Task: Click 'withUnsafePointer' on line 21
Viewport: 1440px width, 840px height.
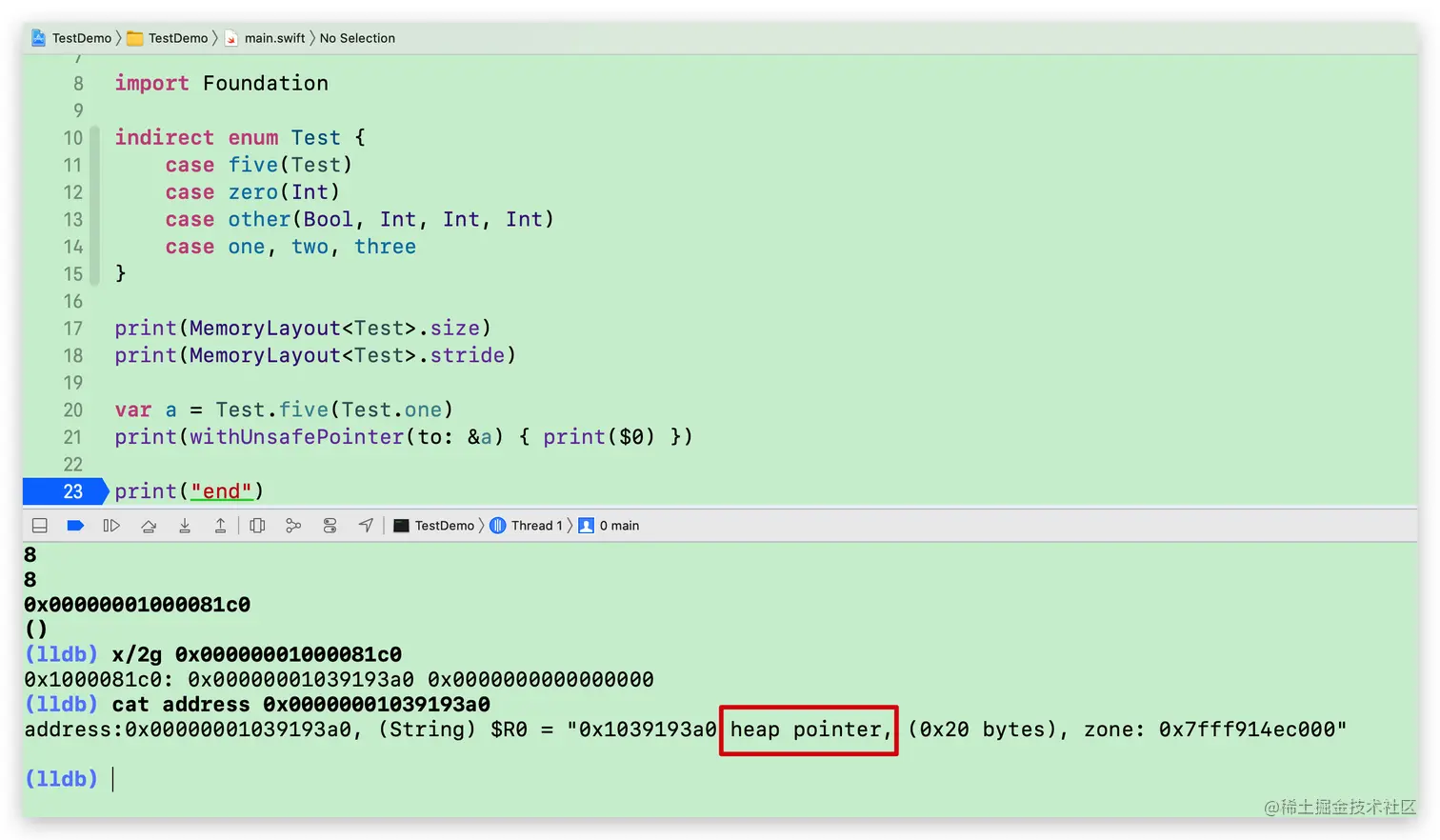Action: point(297,437)
